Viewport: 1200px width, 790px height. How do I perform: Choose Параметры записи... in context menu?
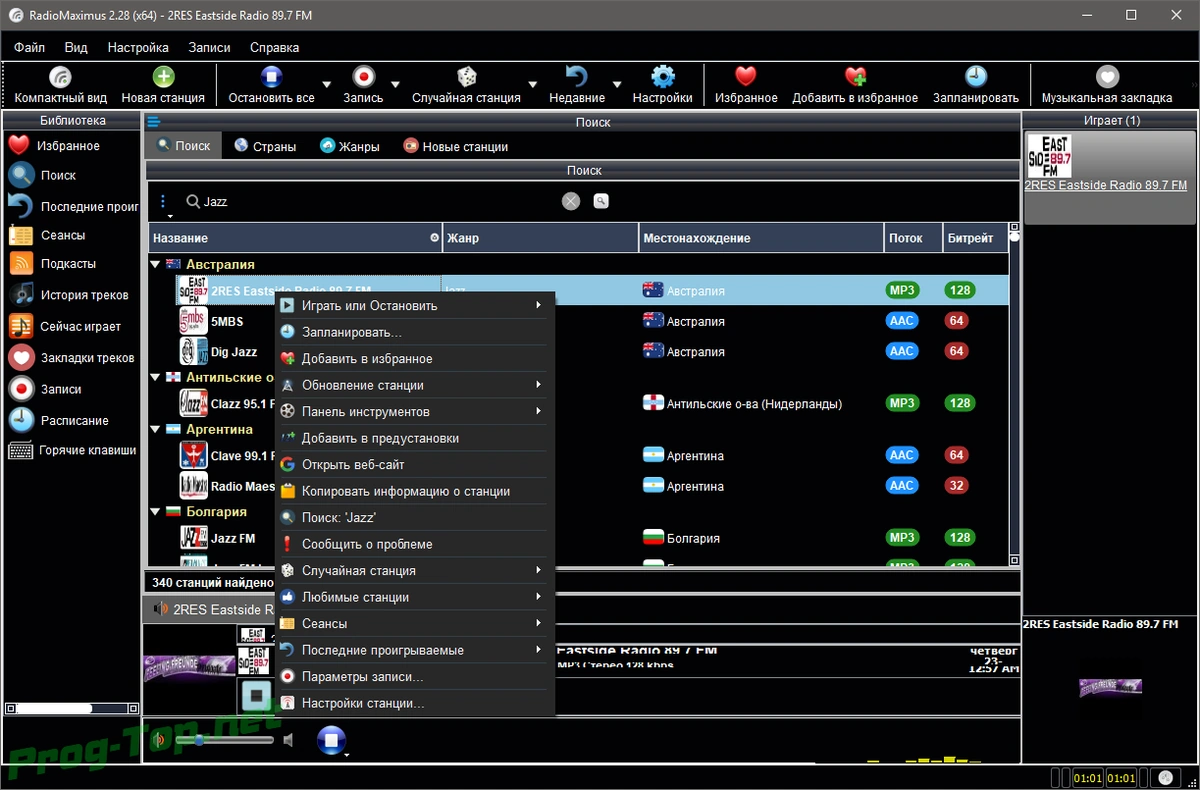[x=413, y=677]
